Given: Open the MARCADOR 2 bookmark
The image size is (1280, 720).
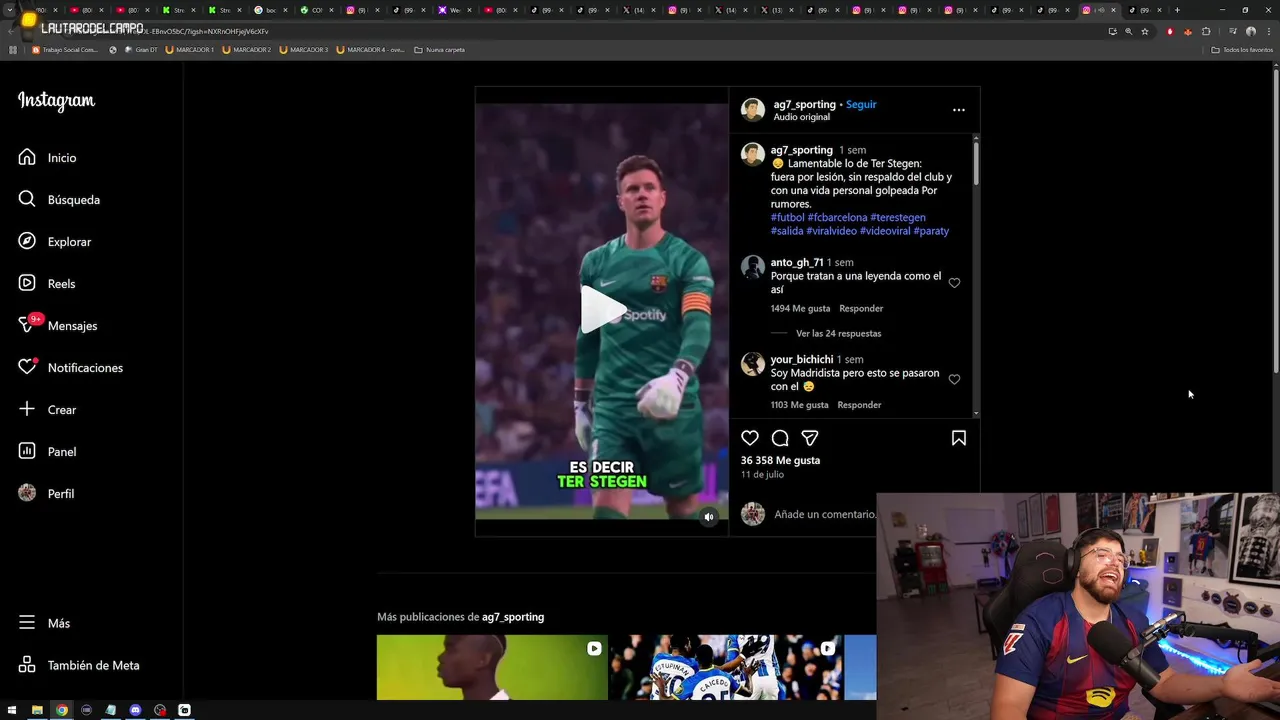Looking at the screenshot, I should [246, 49].
